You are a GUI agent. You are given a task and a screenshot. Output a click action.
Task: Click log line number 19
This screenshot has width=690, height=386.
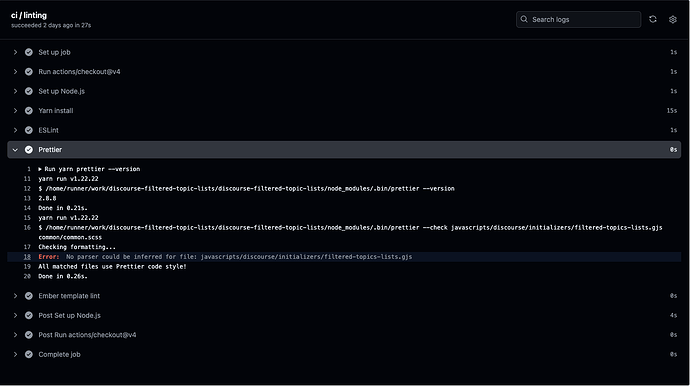(27, 266)
